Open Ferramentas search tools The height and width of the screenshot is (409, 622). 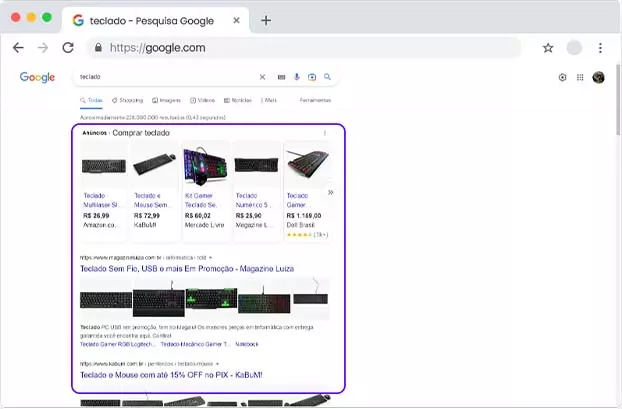point(315,100)
